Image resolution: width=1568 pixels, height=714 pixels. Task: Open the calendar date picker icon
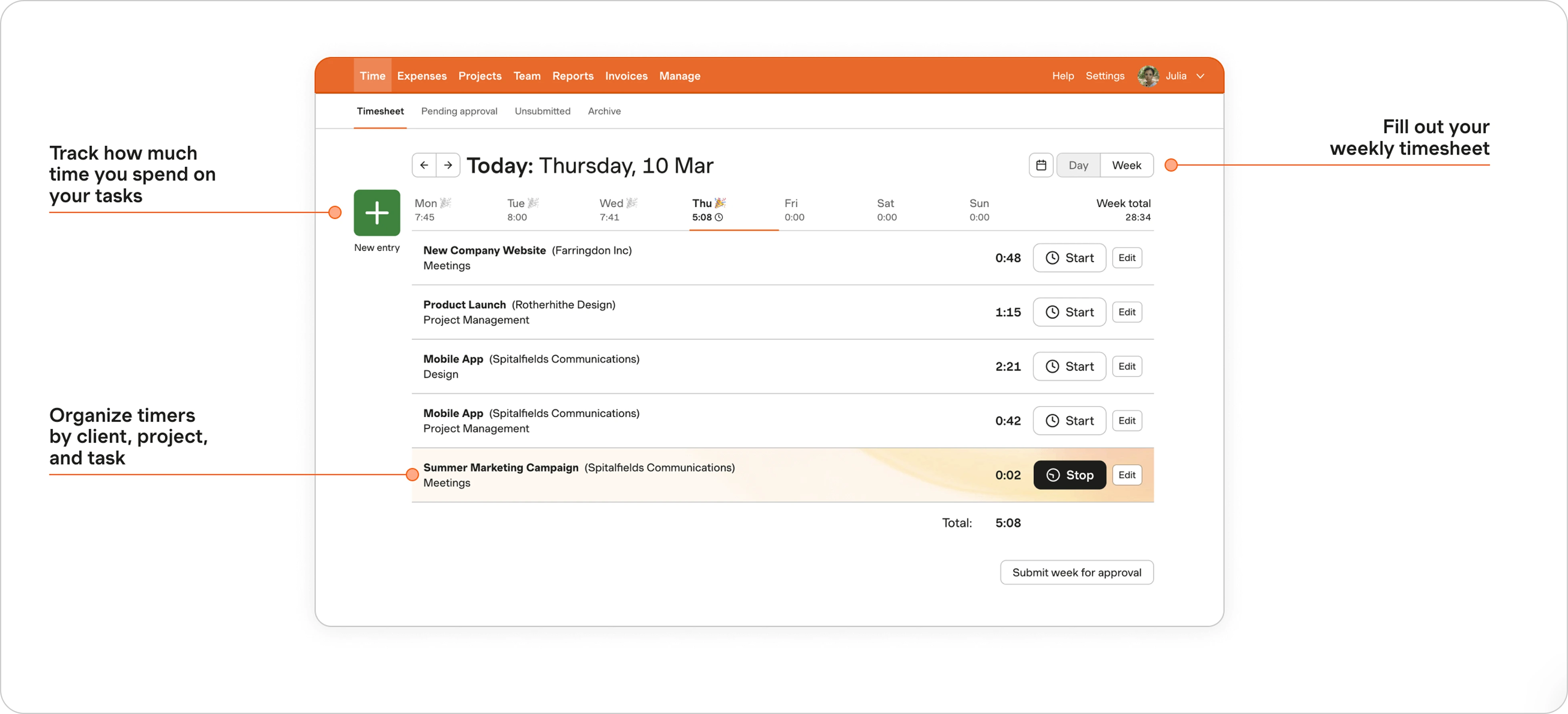click(x=1041, y=165)
